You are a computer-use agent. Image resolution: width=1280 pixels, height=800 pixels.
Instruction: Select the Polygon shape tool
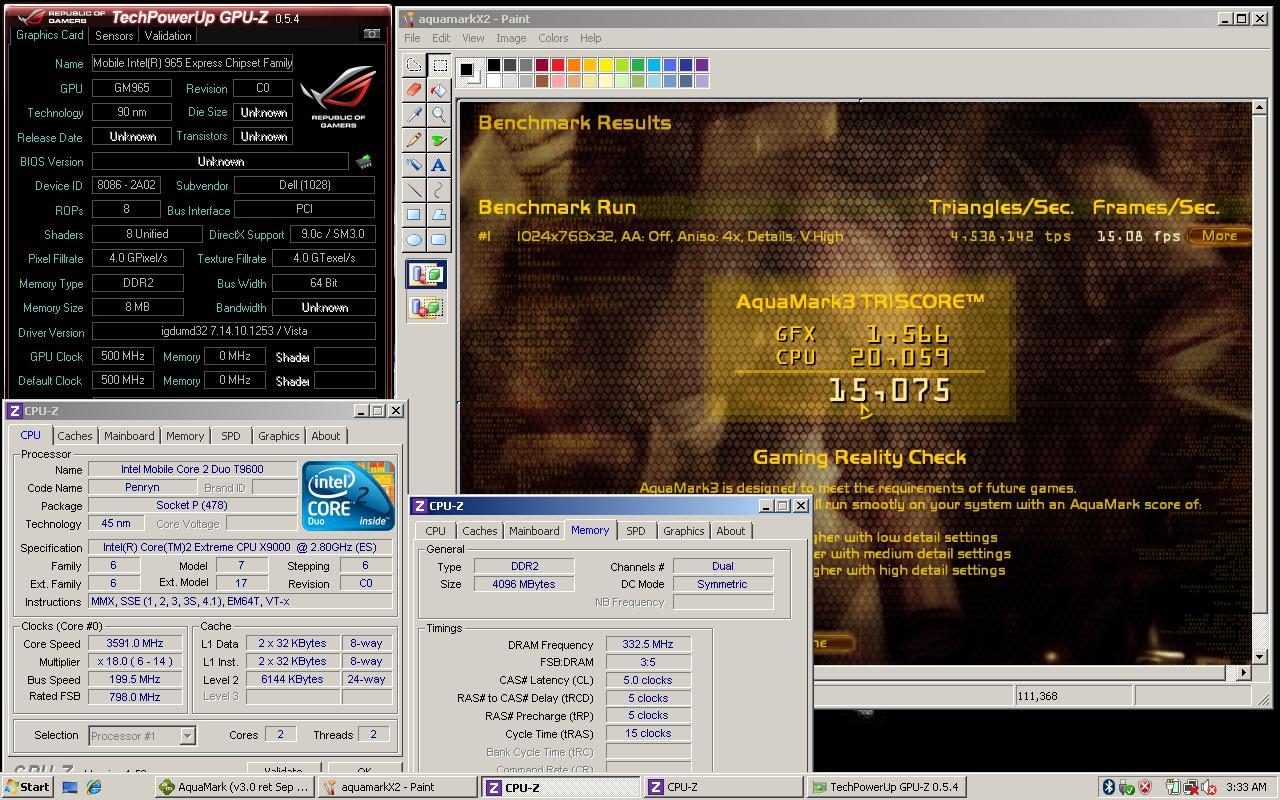439,215
